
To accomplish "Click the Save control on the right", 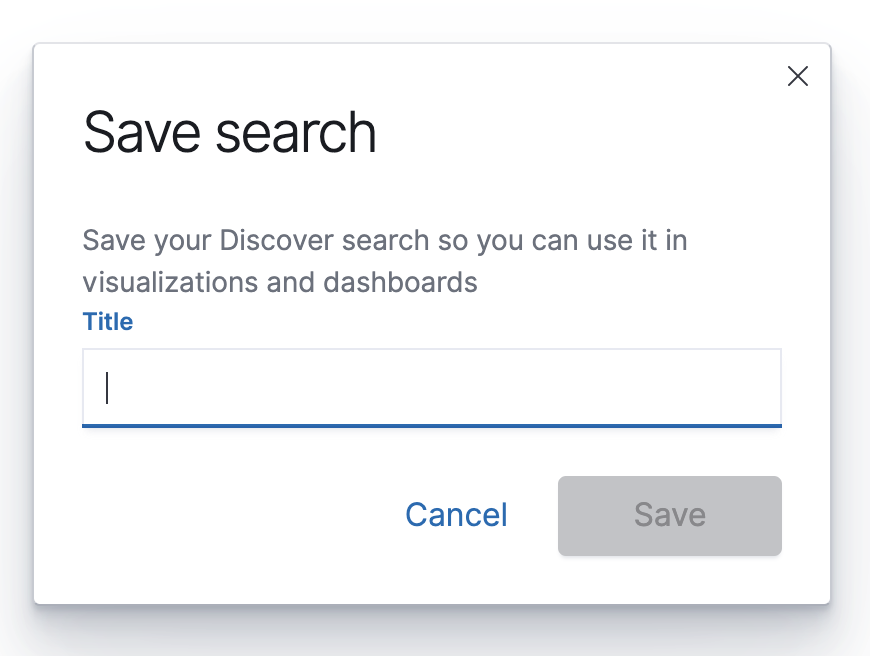I will [669, 515].
